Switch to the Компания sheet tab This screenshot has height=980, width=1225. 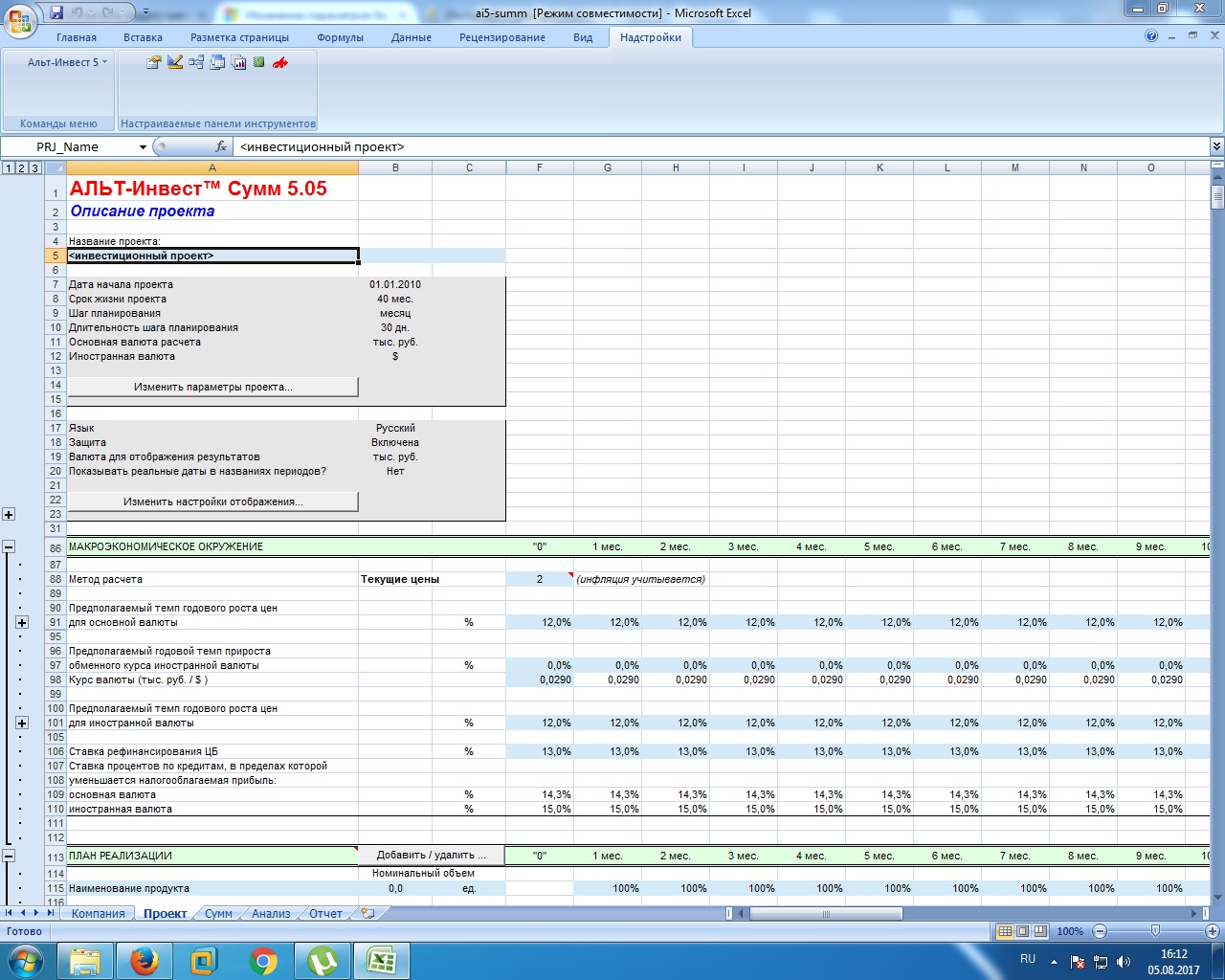click(98, 913)
